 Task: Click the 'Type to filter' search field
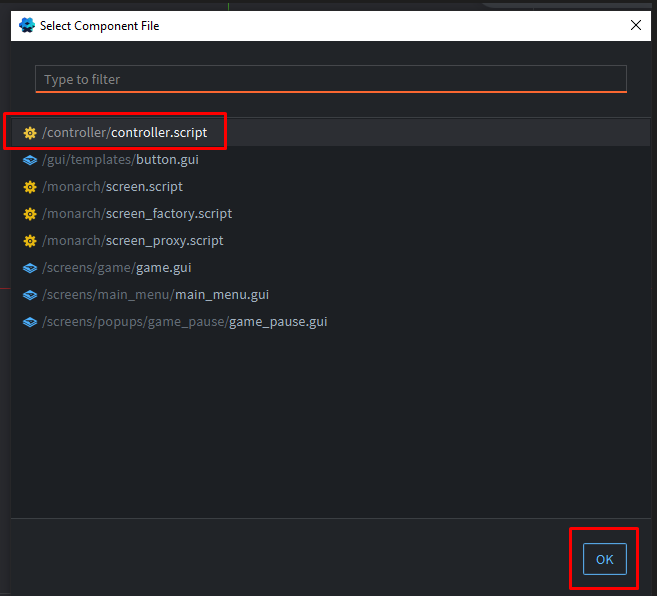click(x=330, y=79)
